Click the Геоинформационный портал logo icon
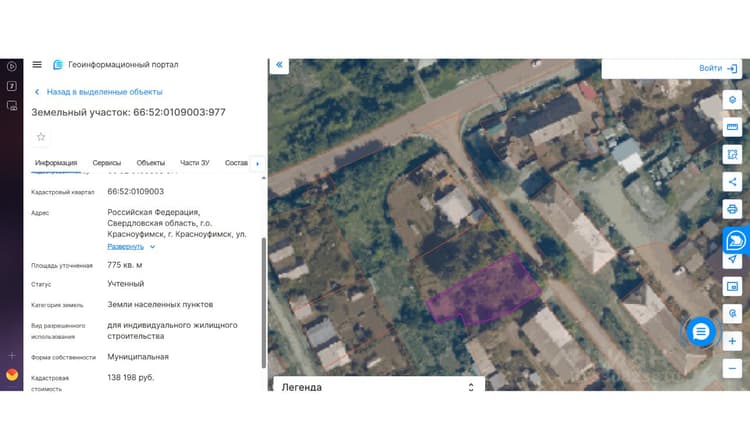The width and height of the screenshot is (750, 422). pyautogui.click(x=58, y=65)
